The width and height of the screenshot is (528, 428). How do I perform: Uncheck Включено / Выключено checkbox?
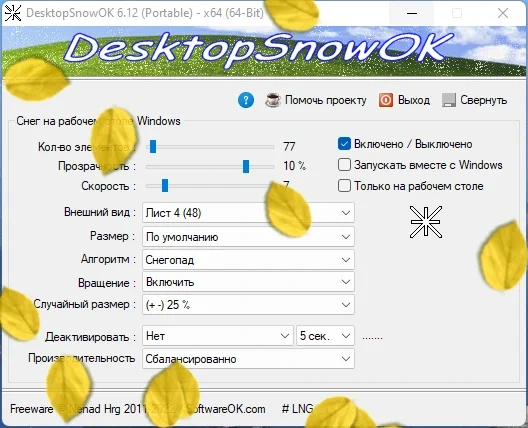pyautogui.click(x=344, y=144)
